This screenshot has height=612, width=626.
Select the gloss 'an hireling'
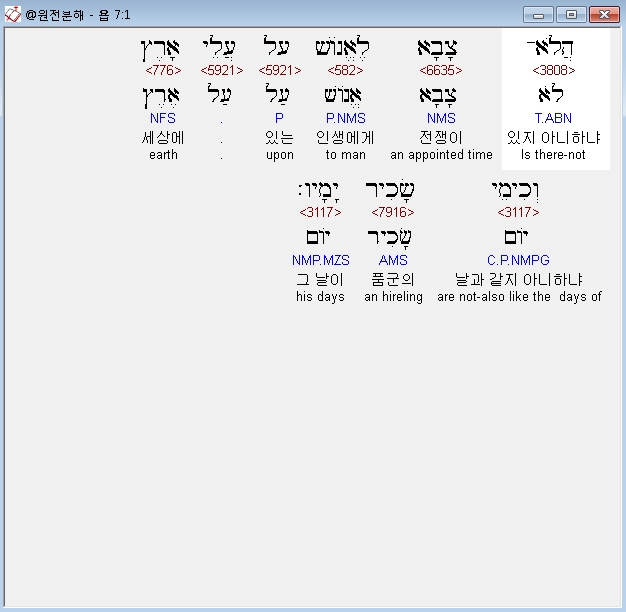[393, 297]
